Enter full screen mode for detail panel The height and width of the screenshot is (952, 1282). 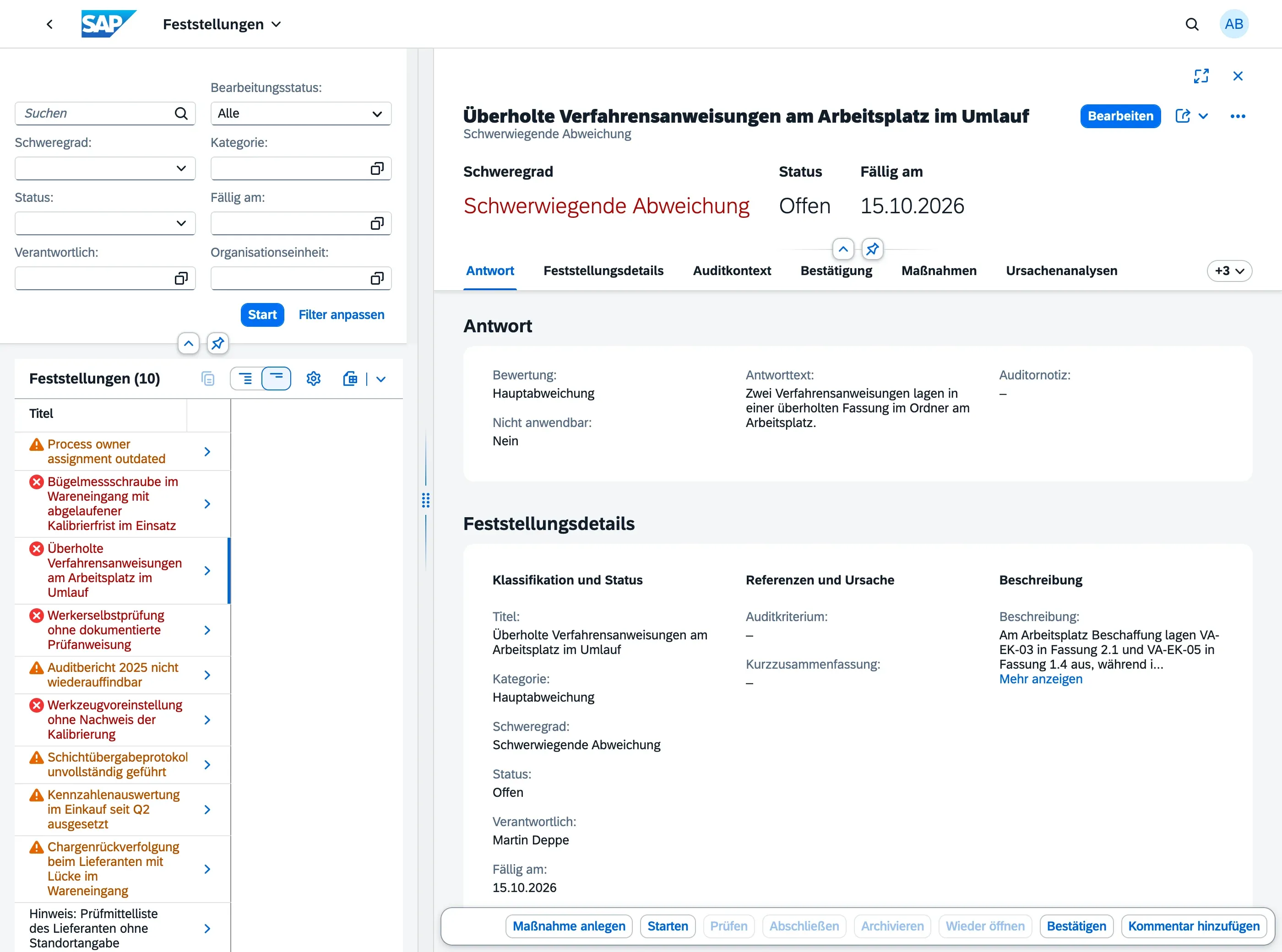(1201, 76)
